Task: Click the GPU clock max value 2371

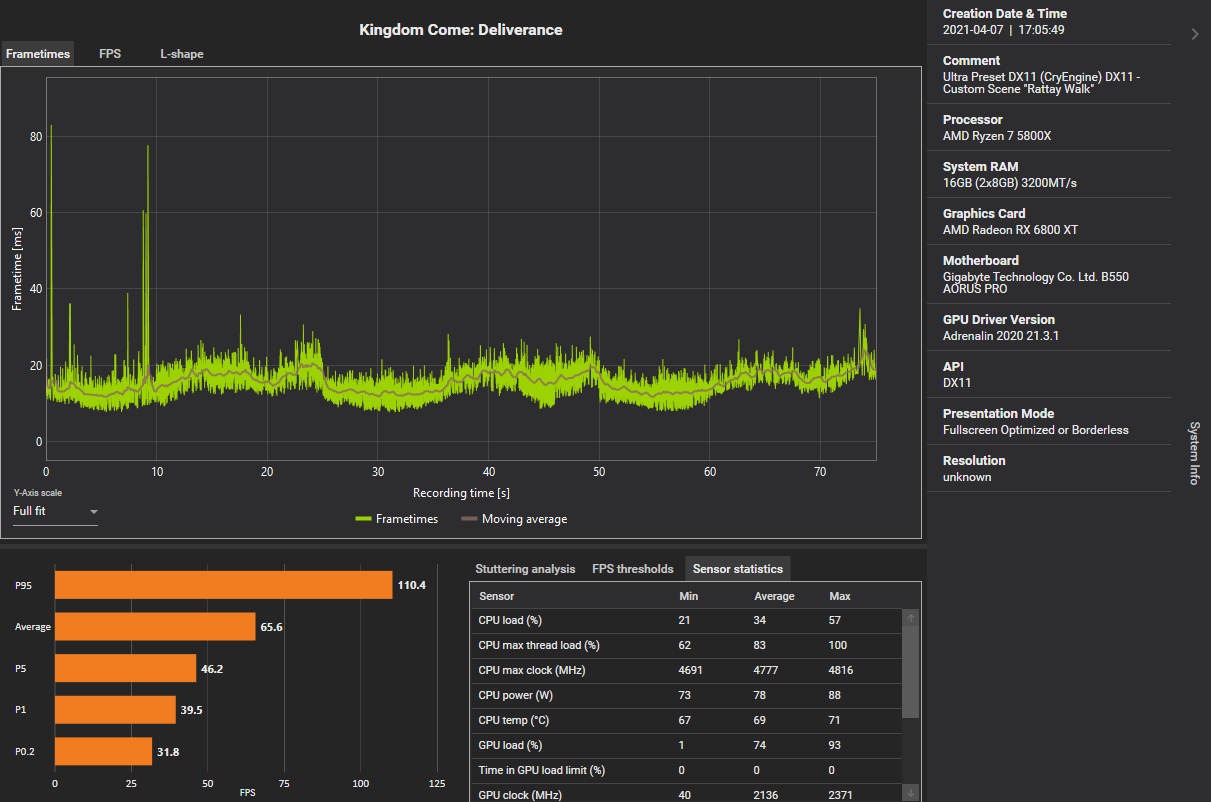Action: (x=841, y=795)
